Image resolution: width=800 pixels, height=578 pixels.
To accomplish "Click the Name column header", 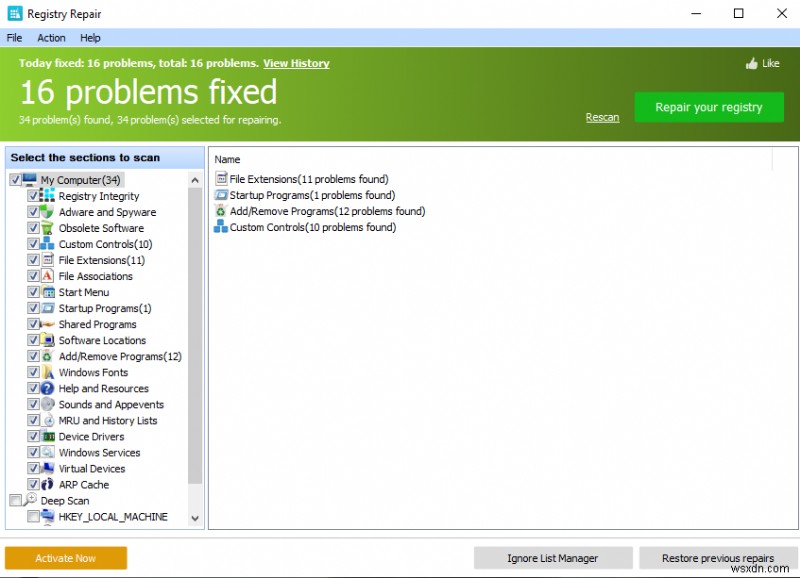I will click(x=227, y=160).
